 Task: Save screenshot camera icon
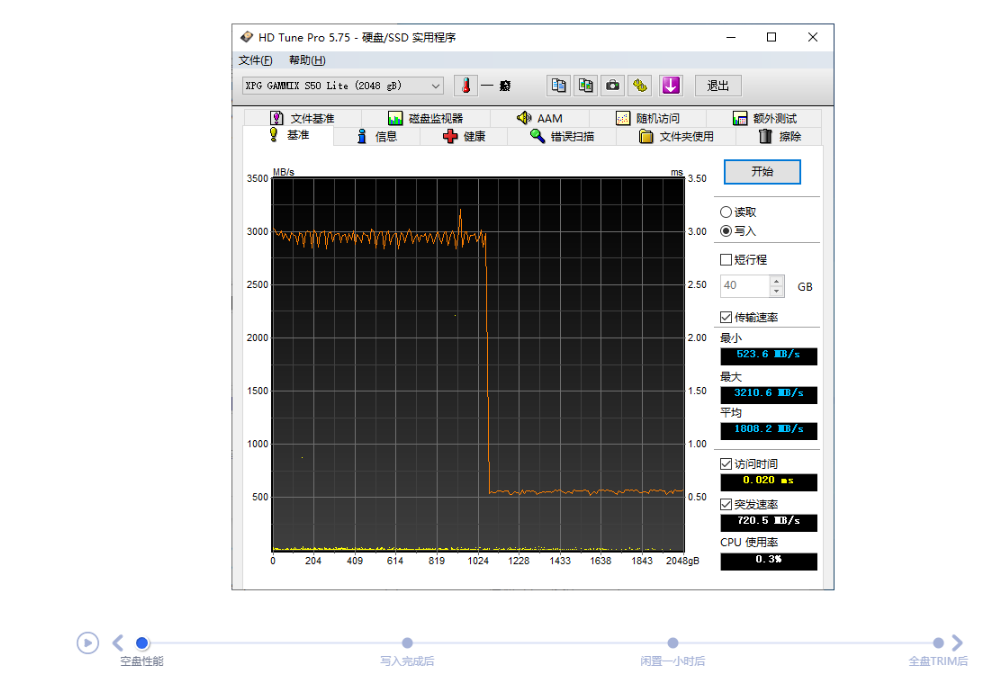pyautogui.click(x=612, y=86)
